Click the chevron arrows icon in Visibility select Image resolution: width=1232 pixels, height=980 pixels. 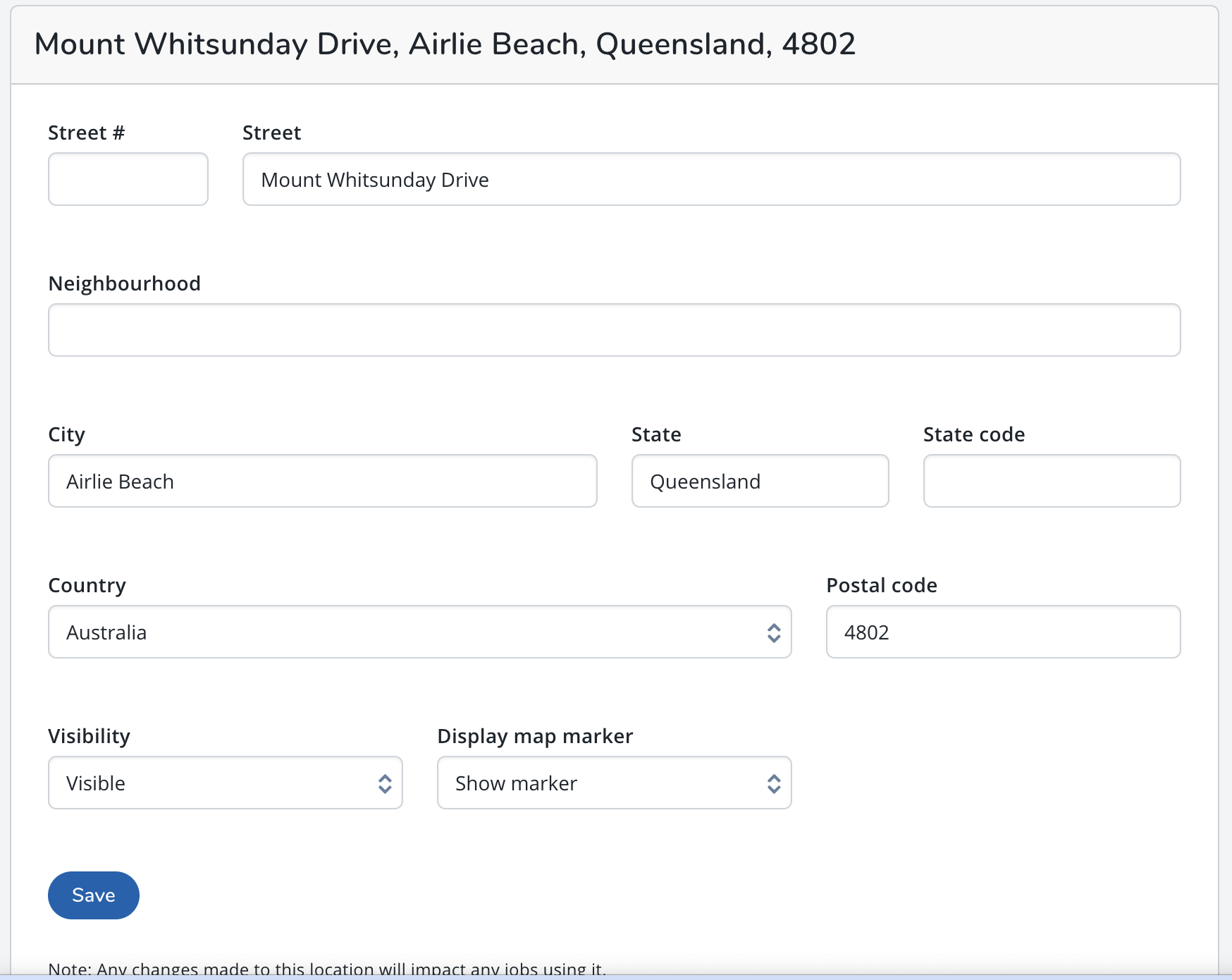(385, 783)
